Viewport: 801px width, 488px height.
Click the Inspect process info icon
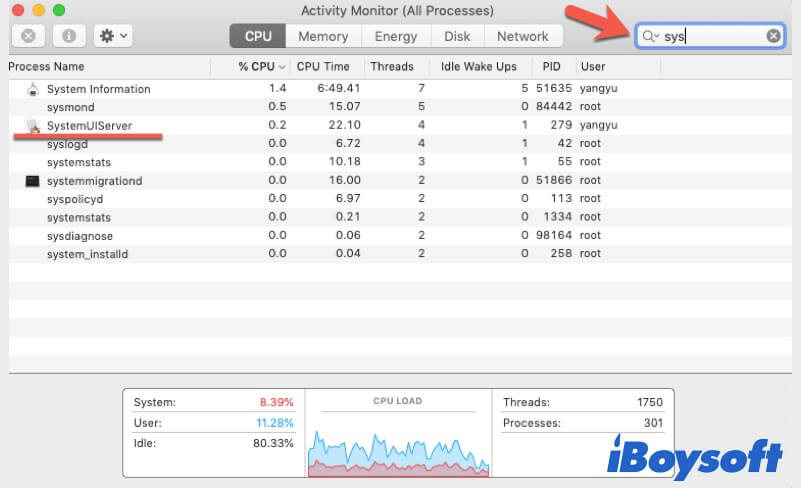click(69, 36)
